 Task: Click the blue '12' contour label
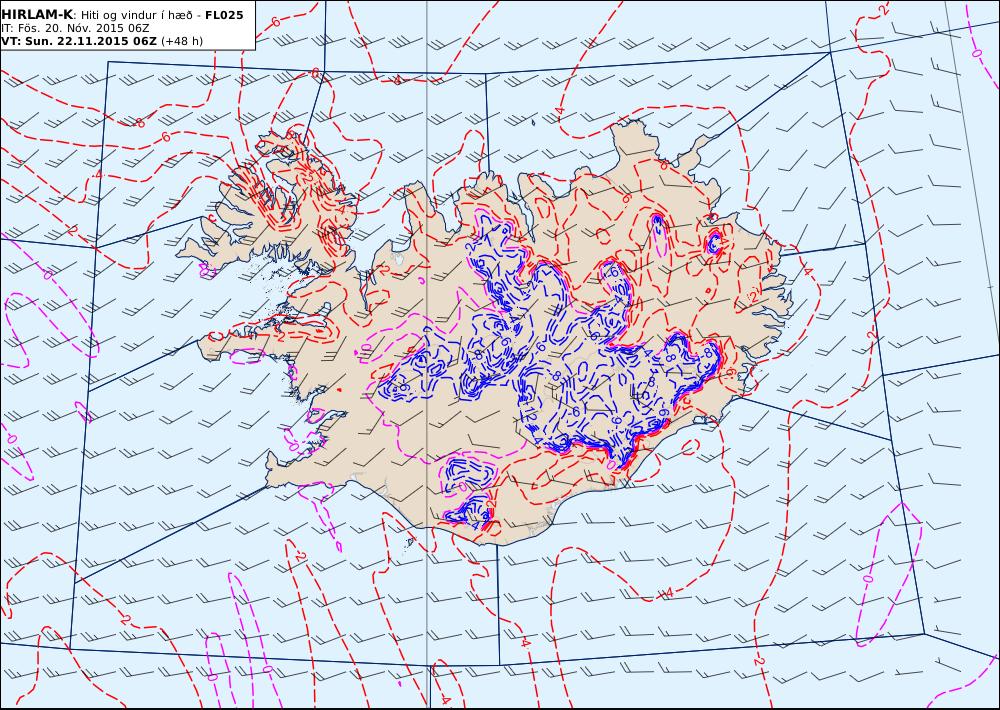coord(529,416)
